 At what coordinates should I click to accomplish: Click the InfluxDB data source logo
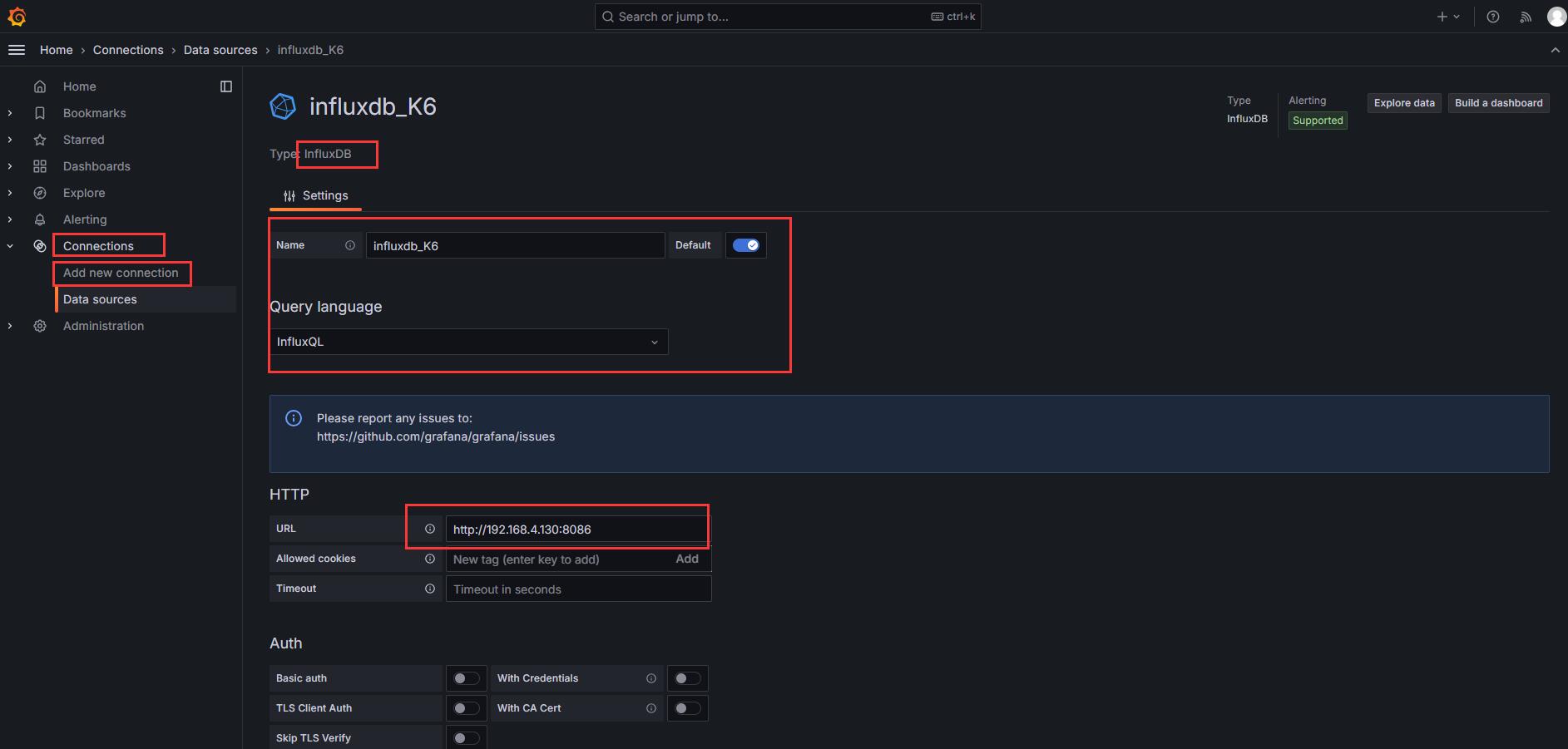click(x=283, y=106)
